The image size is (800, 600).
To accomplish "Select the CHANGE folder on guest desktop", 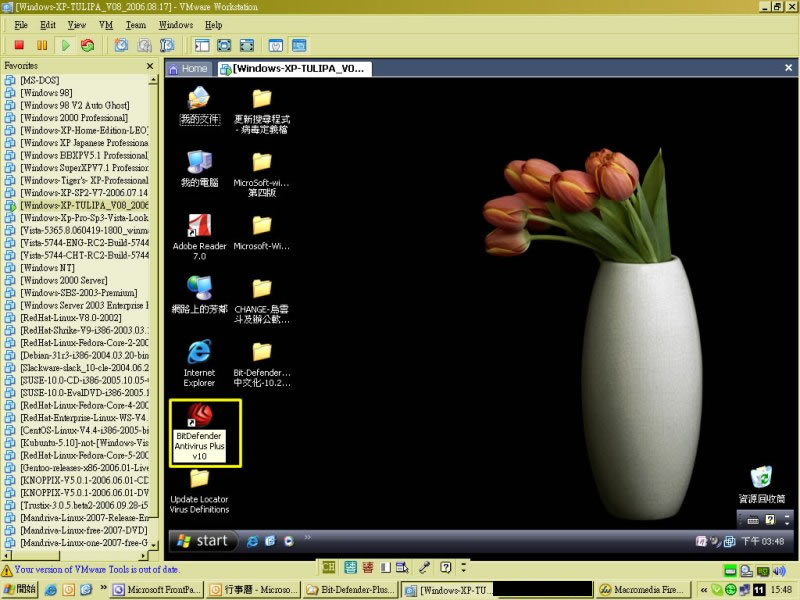I will pyautogui.click(x=262, y=302).
